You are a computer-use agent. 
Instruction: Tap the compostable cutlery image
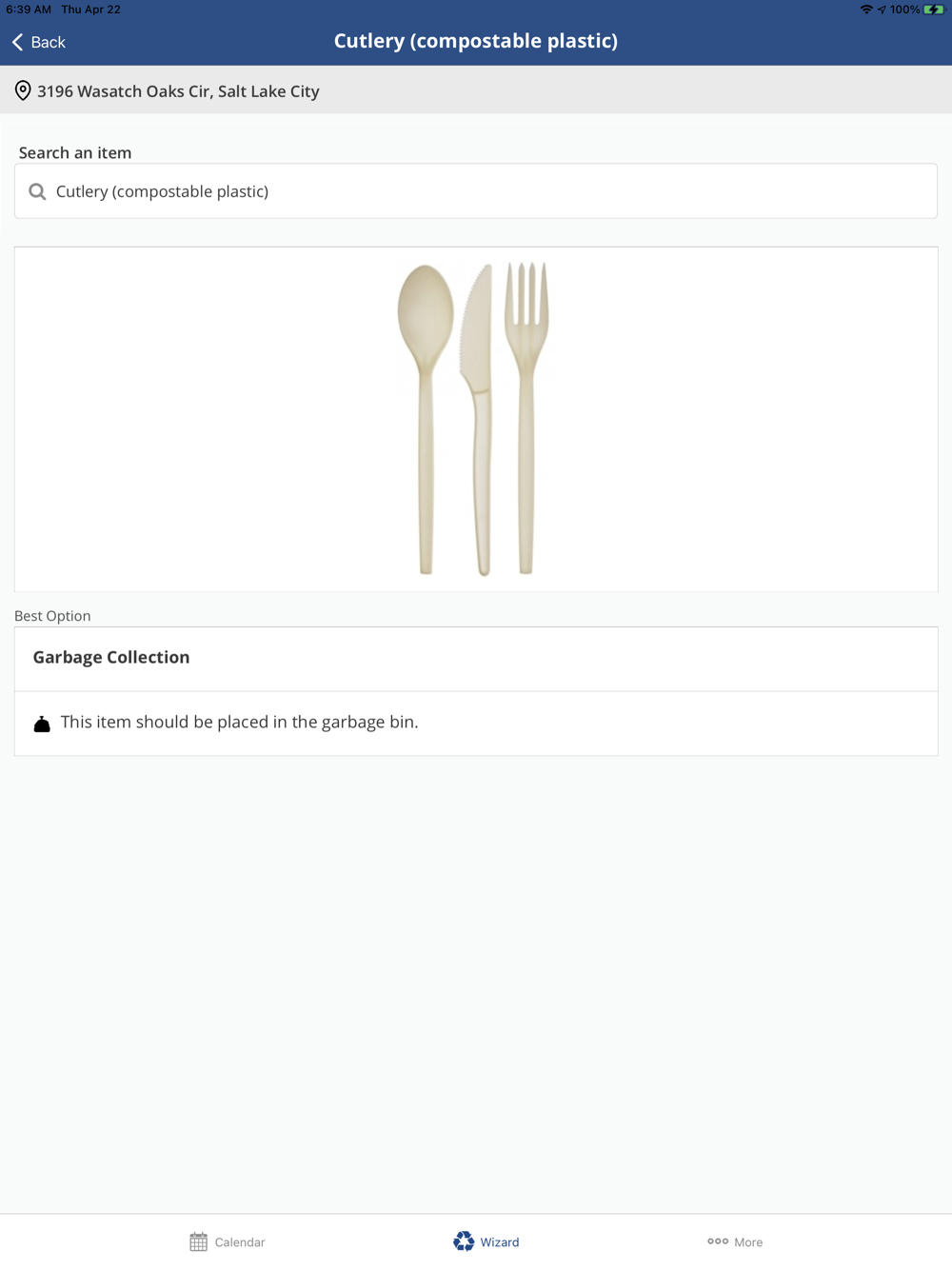click(x=474, y=419)
